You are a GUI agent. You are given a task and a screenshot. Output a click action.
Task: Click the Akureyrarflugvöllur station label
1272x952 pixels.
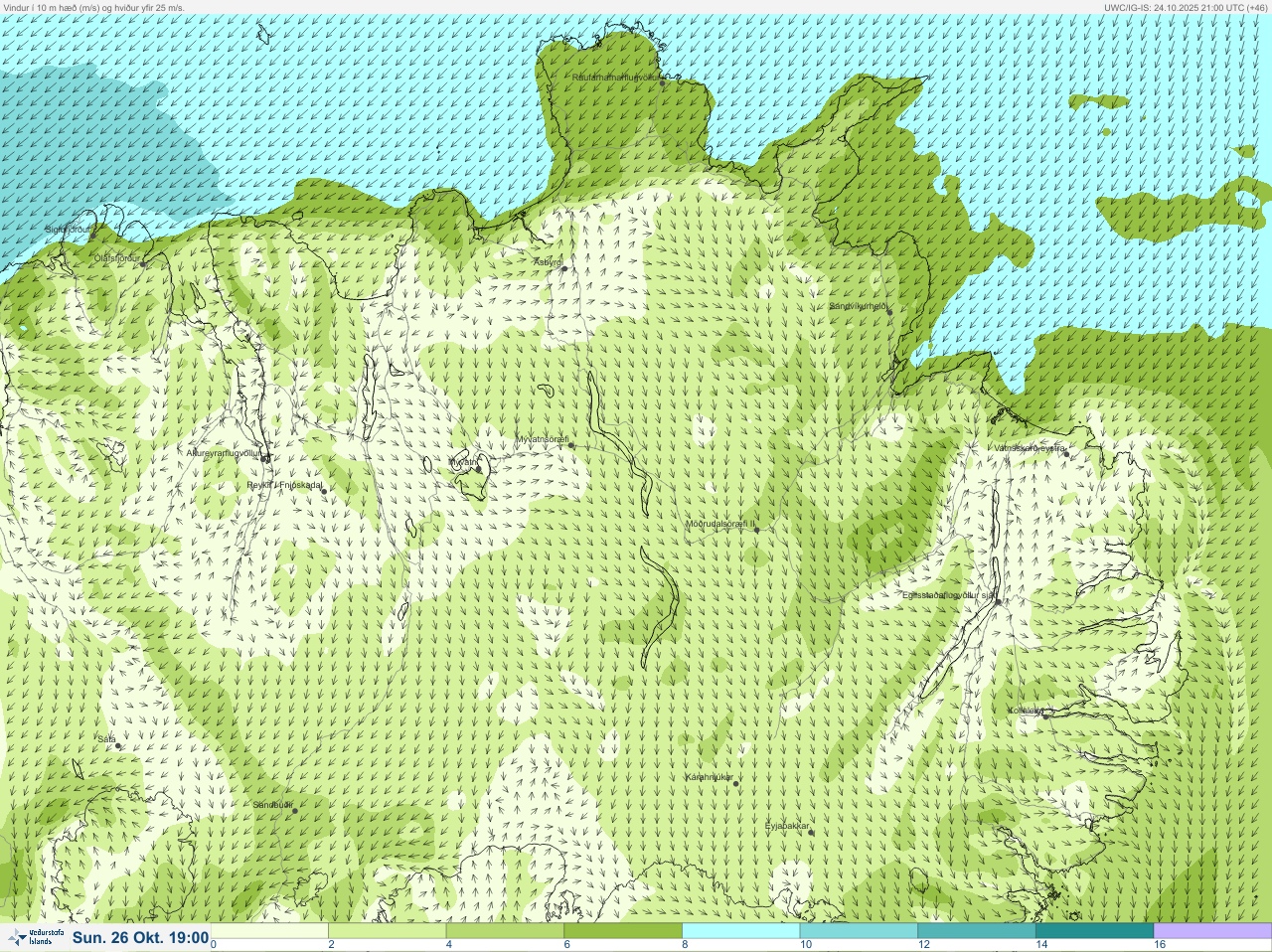[225, 453]
